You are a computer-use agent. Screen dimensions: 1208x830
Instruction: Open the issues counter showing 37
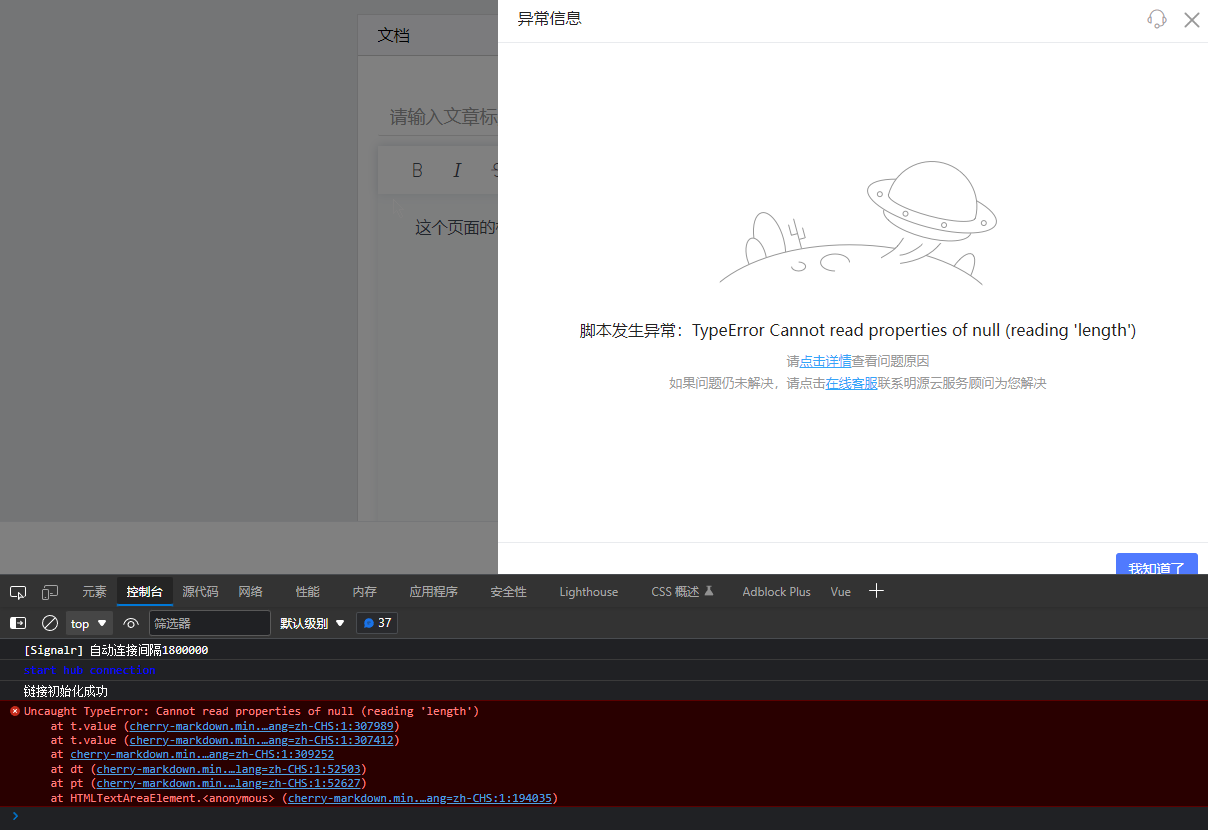377,622
